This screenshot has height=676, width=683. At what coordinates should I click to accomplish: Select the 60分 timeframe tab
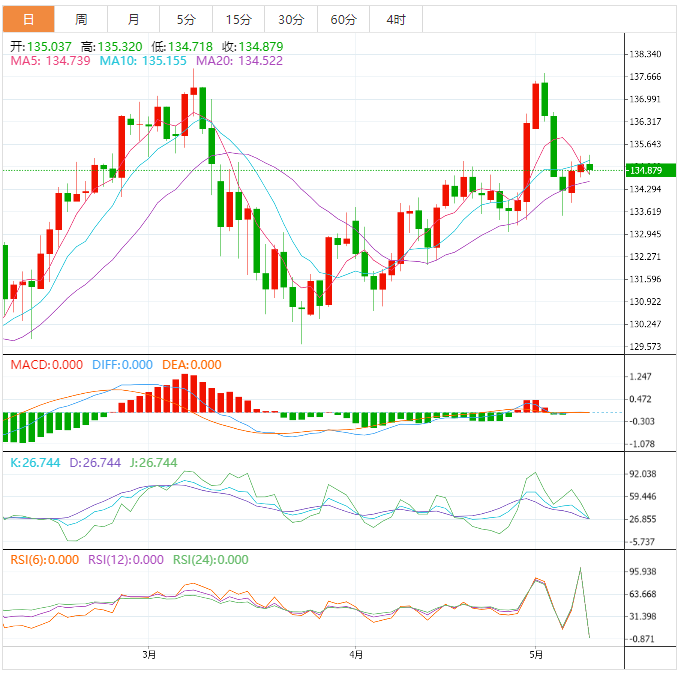click(x=343, y=20)
